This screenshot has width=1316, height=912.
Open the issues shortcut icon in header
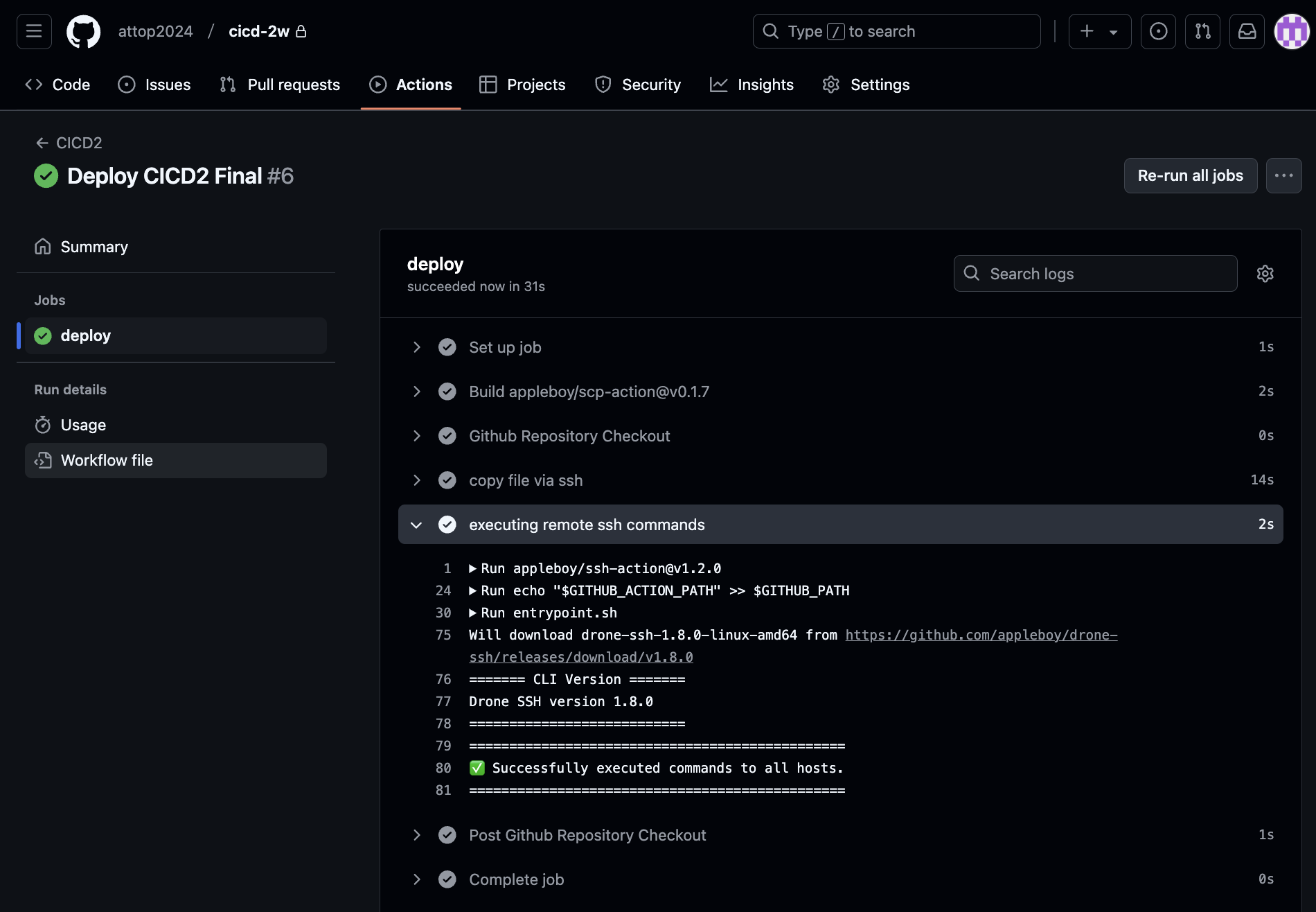(x=1158, y=31)
